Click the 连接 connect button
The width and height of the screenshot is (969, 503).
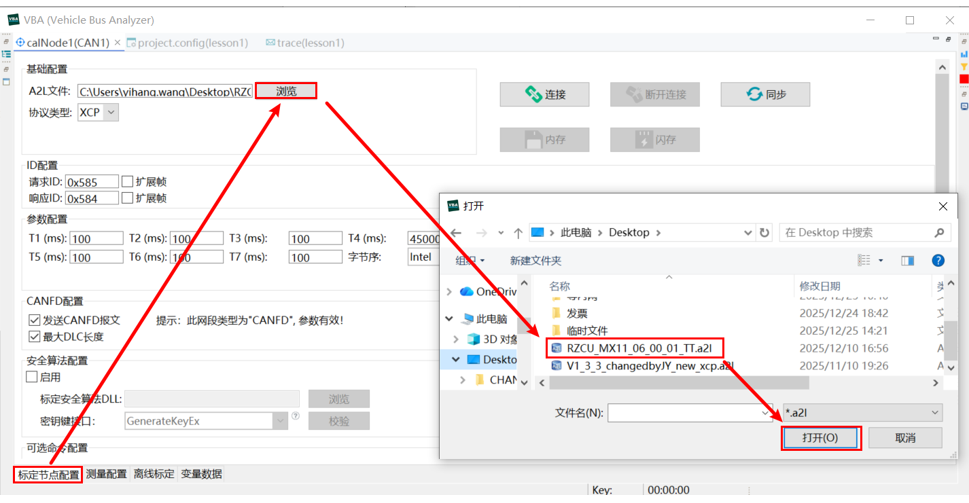(544, 94)
